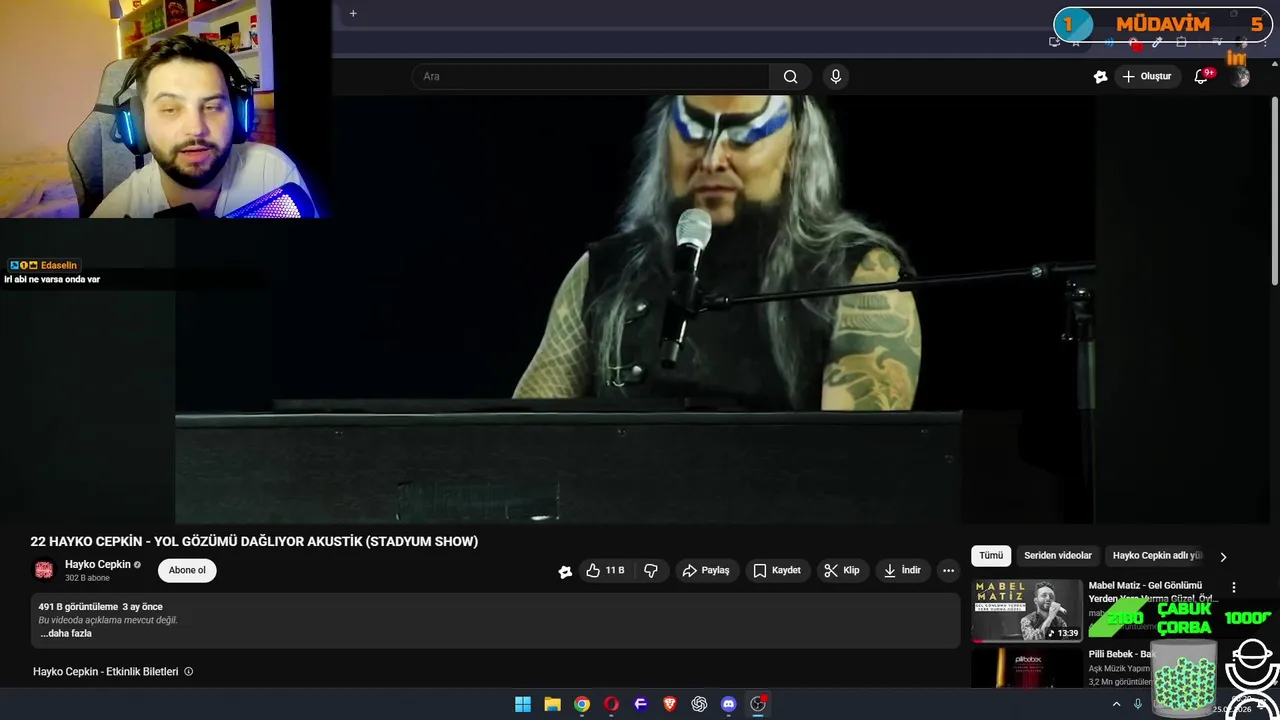Like the video with 11 B thumbs up

click(x=605, y=570)
